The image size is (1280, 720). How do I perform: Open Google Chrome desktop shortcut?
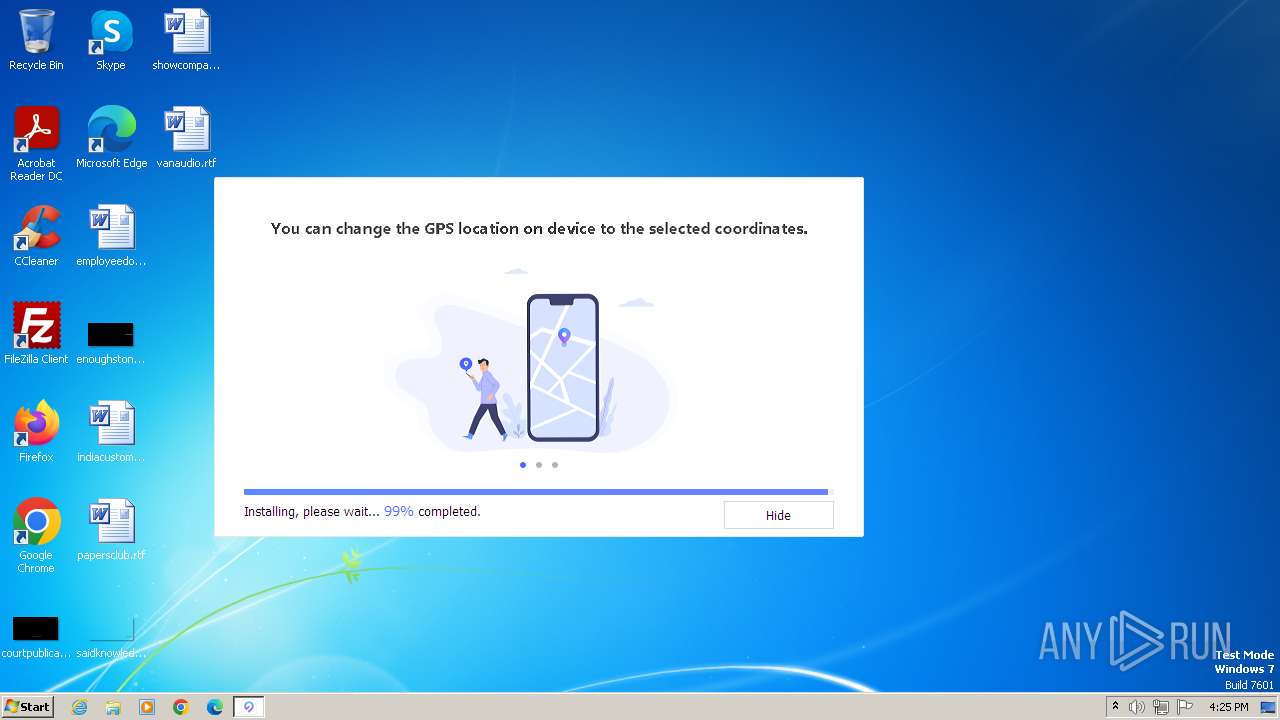[36, 536]
